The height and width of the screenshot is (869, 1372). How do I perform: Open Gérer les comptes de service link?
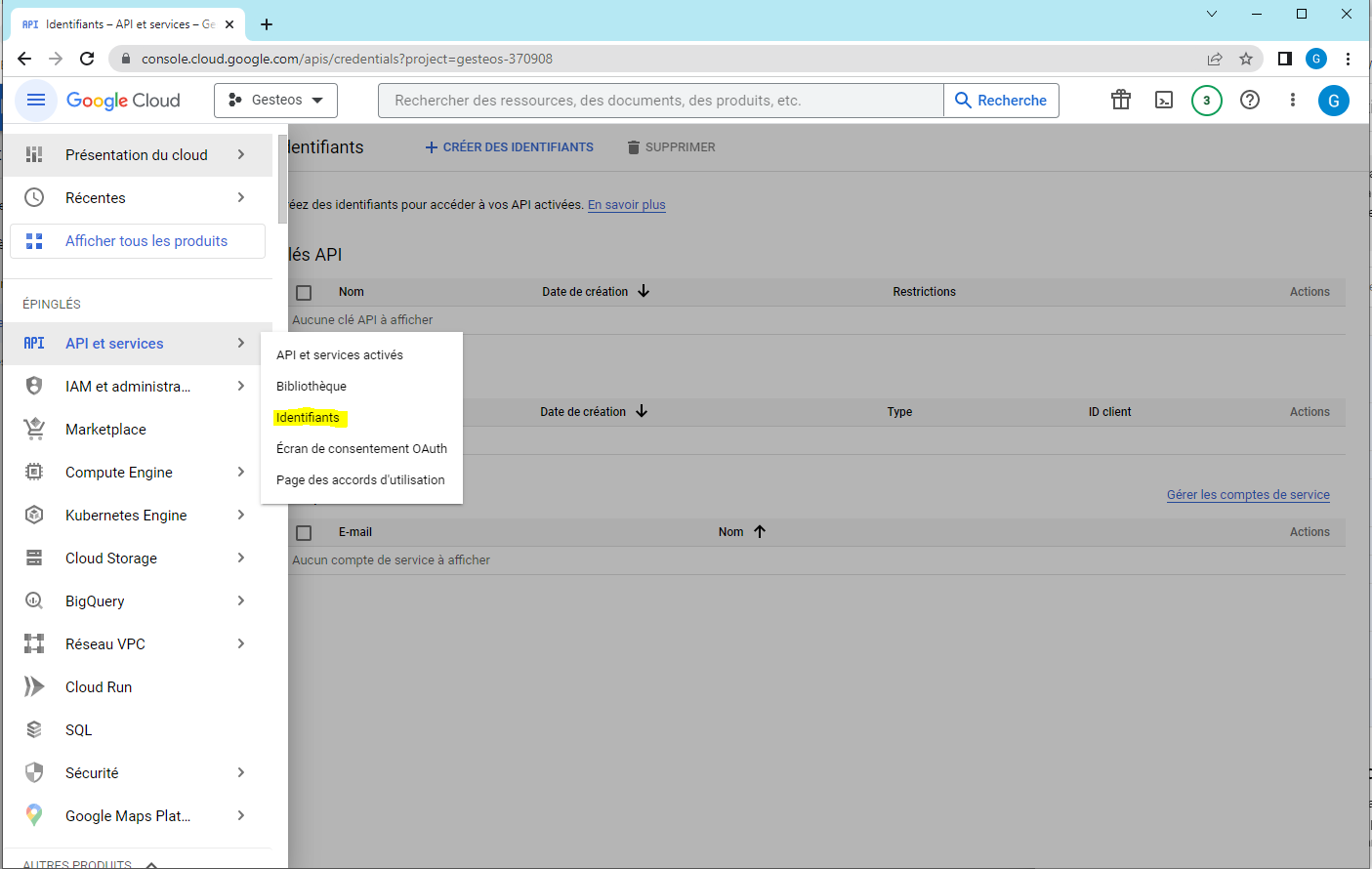[x=1248, y=495]
